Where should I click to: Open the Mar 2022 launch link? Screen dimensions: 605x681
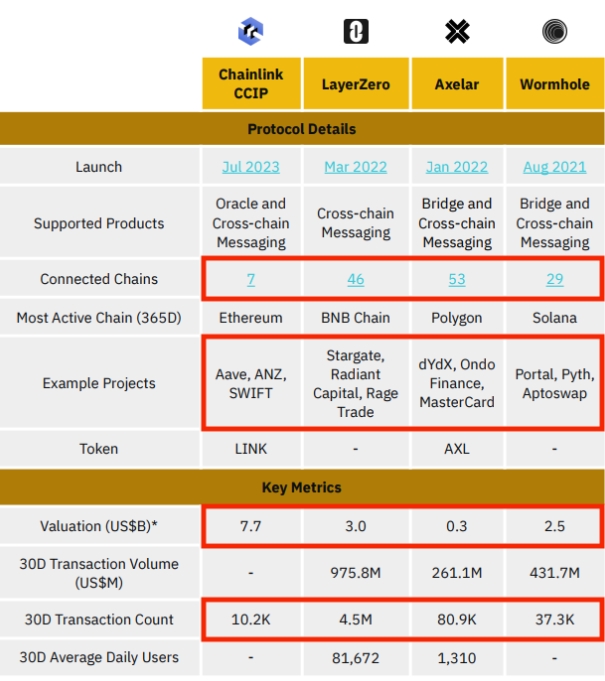(x=356, y=167)
